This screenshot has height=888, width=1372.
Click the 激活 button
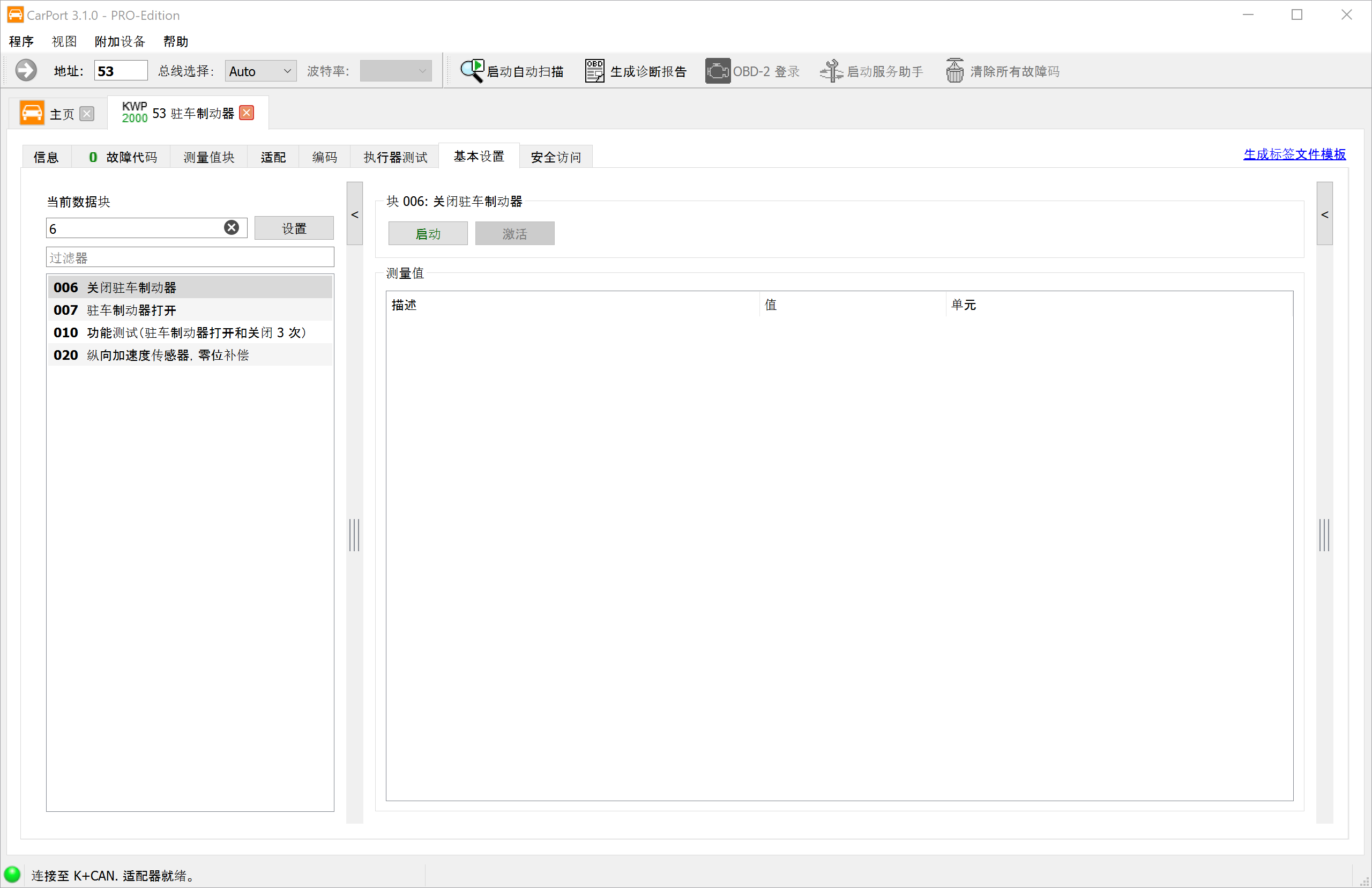[514, 234]
